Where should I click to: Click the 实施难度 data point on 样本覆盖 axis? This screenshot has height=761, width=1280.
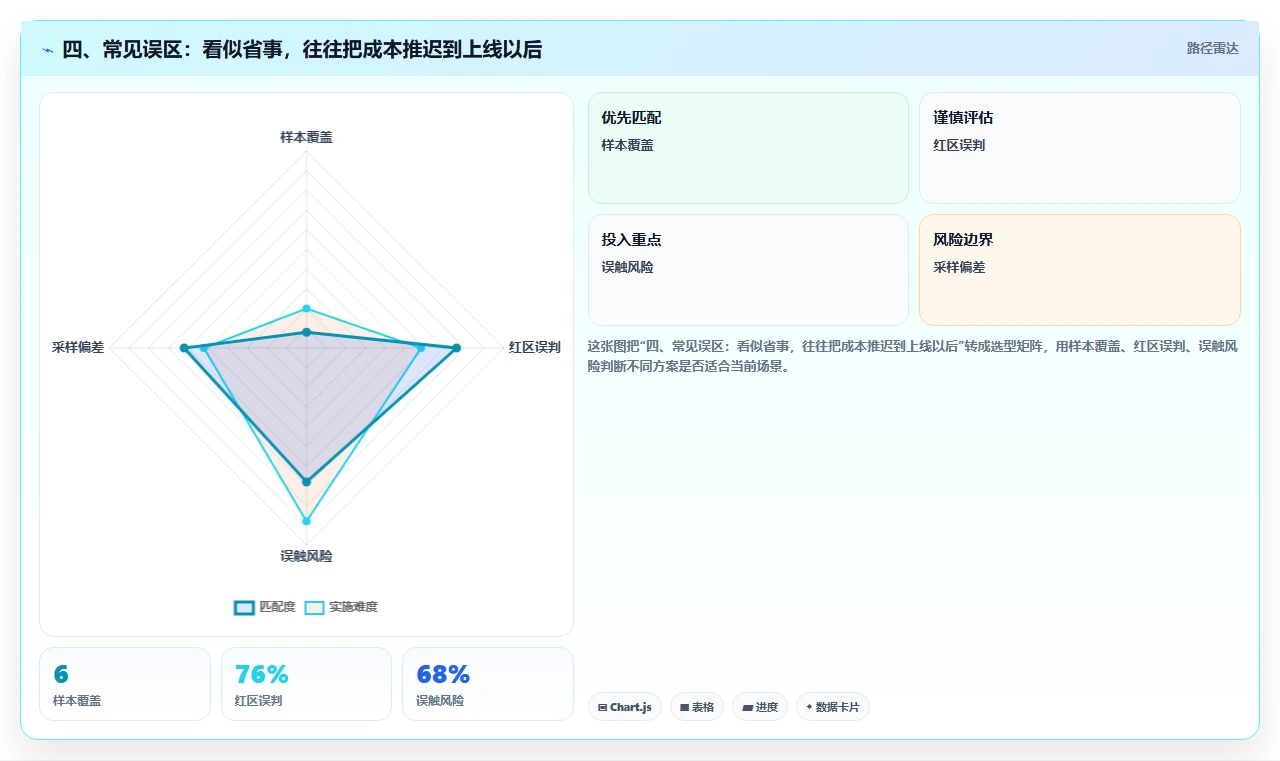(x=306, y=308)
